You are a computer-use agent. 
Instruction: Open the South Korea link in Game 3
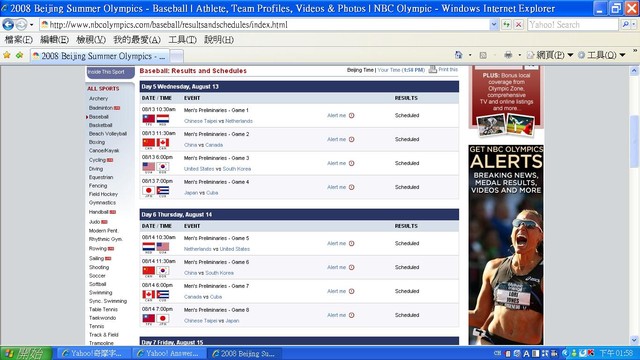237,169
